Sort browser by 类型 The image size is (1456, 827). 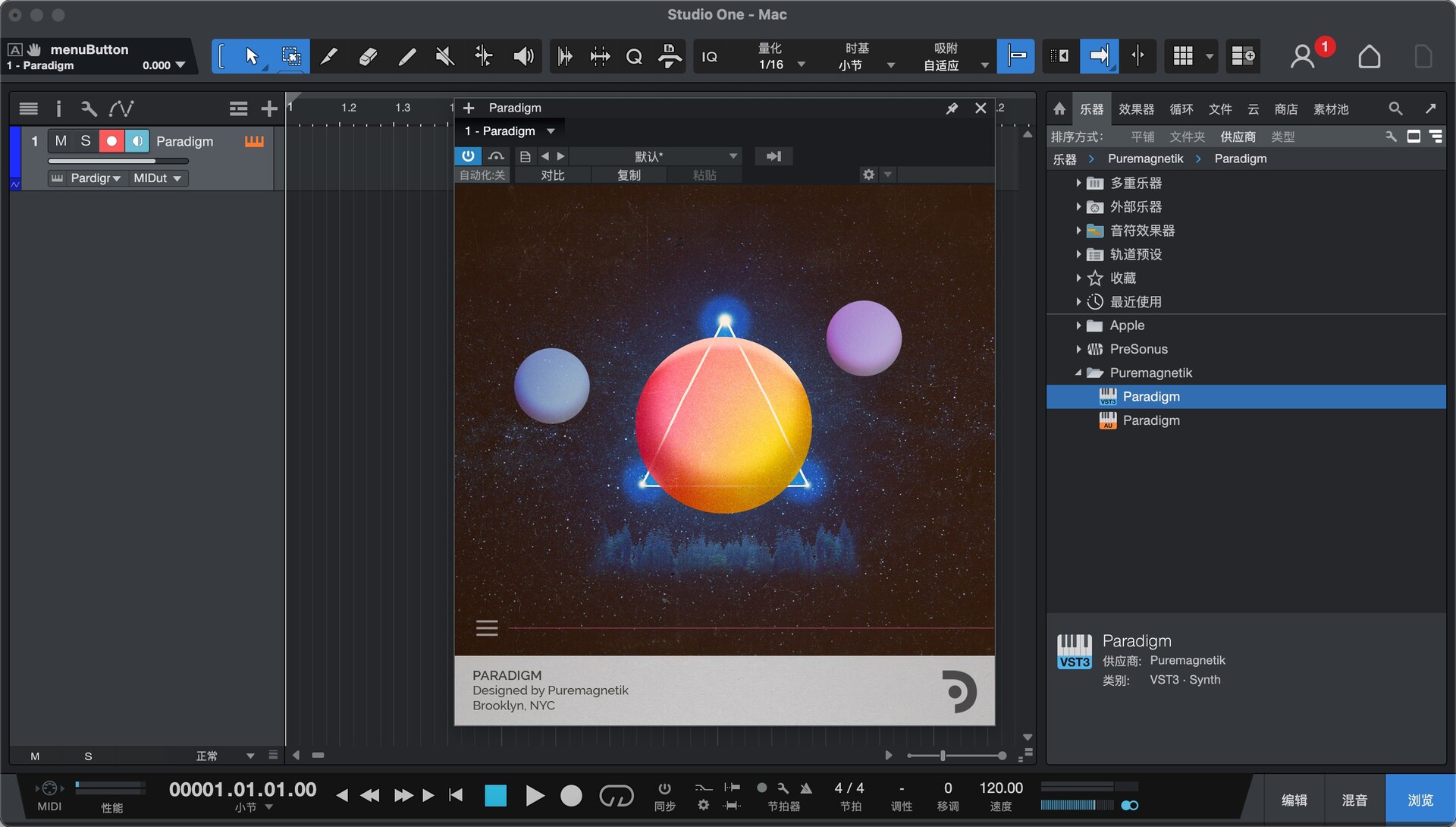1282,137
